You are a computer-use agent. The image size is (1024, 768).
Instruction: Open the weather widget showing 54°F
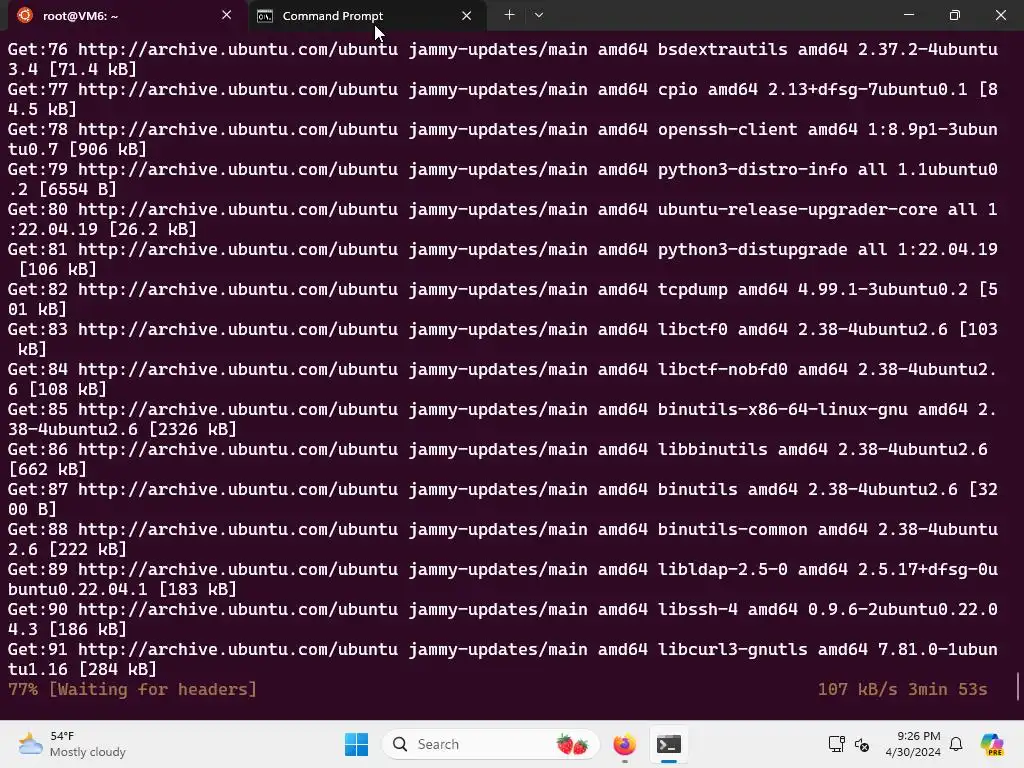(72, 744)
